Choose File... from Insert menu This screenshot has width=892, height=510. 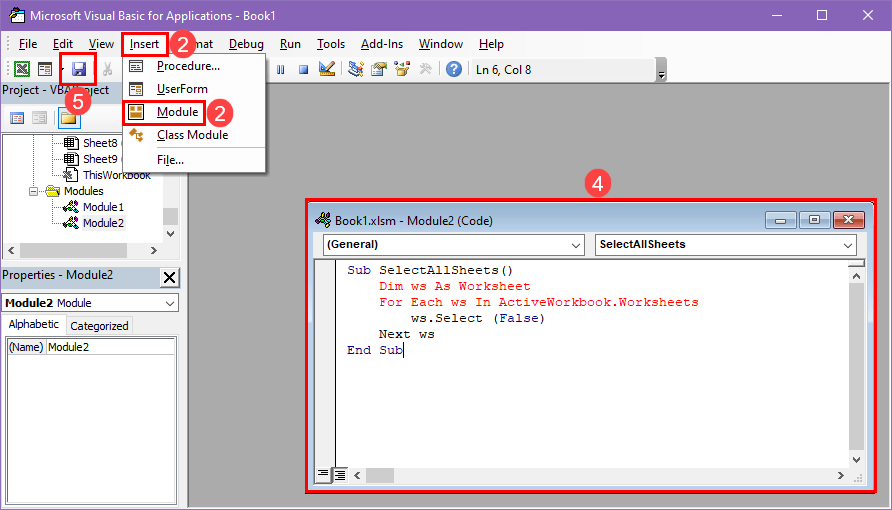coord(194,160)
